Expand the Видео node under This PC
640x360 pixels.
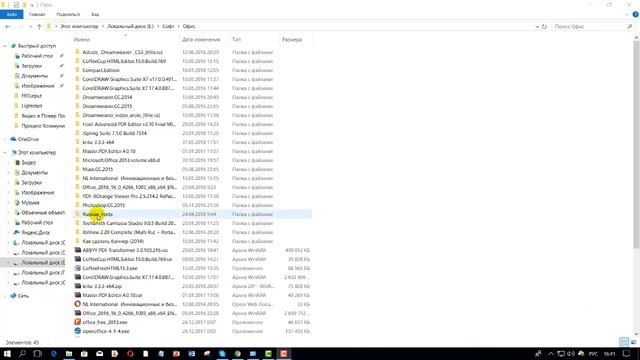[x=9, y=162]
